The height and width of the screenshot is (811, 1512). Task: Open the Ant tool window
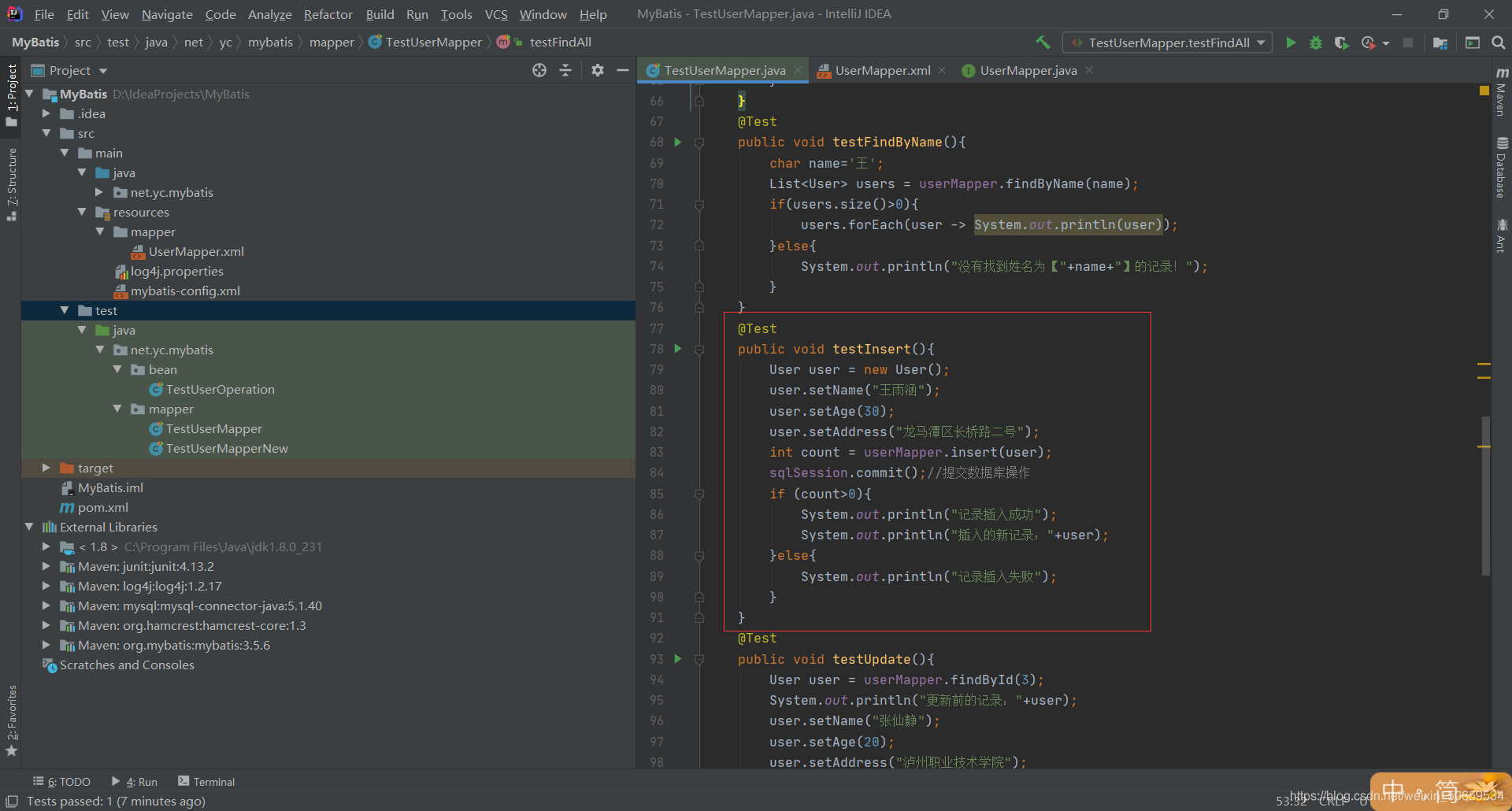coord(1502,236)
